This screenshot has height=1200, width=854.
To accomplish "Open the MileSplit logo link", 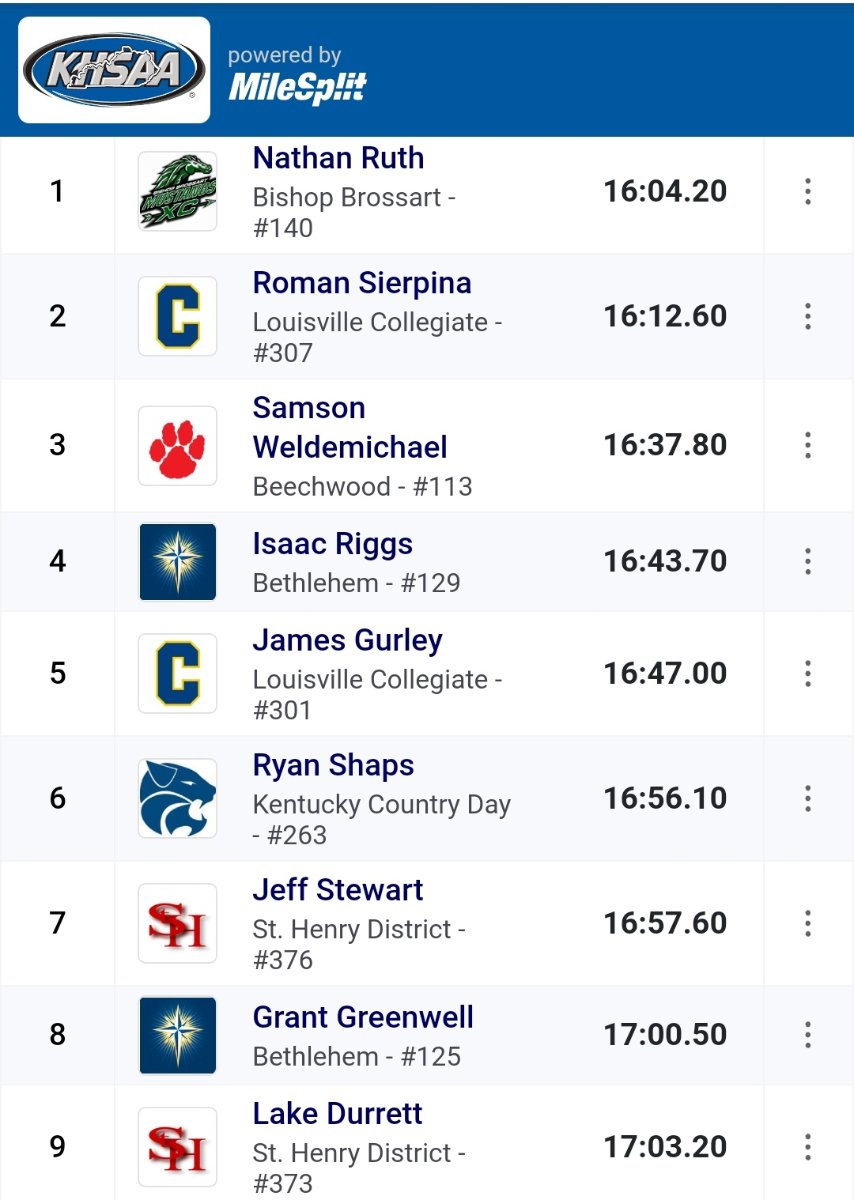I will (x=298, y=88).
